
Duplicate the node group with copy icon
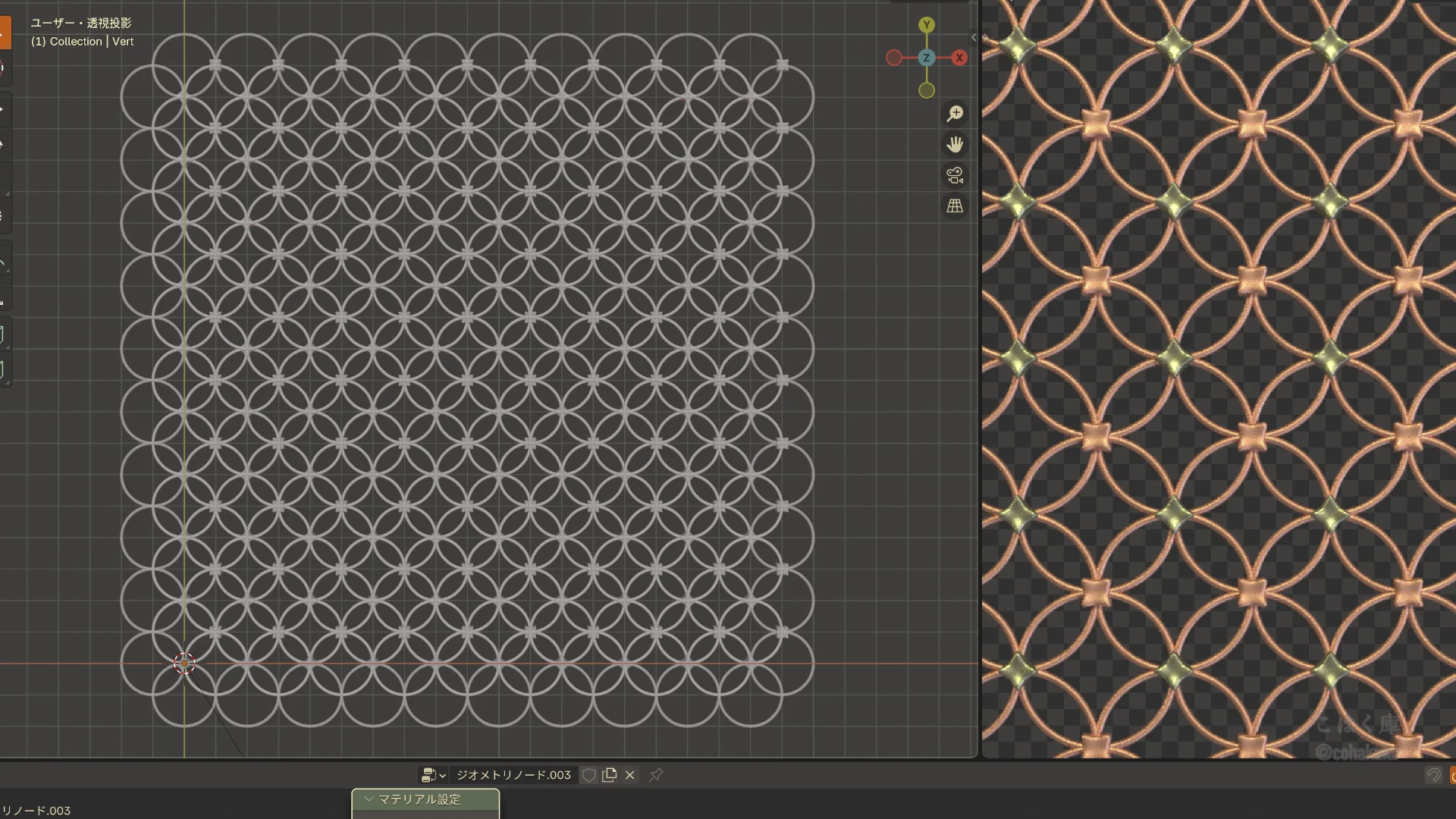609,775
